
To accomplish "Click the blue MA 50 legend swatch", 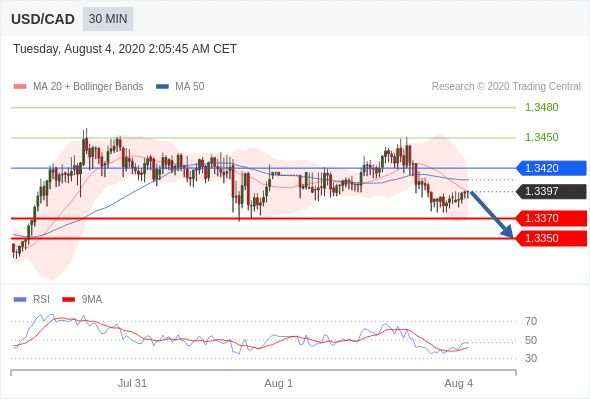I will [162, 87].
